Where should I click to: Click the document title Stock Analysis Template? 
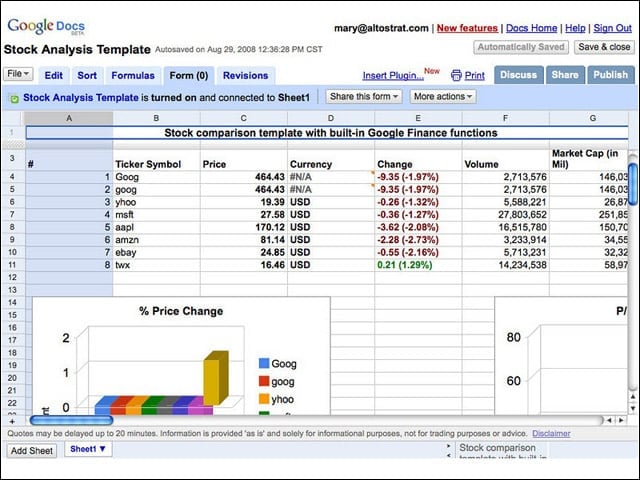click(x=77, y=49)
